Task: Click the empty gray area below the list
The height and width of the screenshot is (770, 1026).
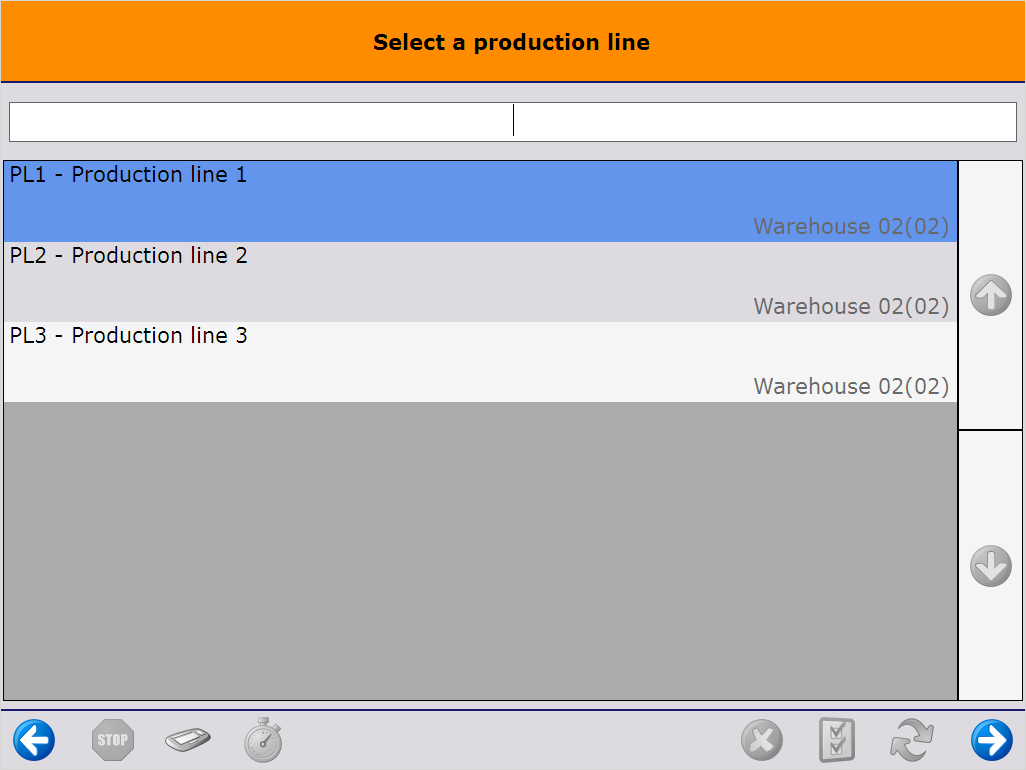Action: point(480,550)
